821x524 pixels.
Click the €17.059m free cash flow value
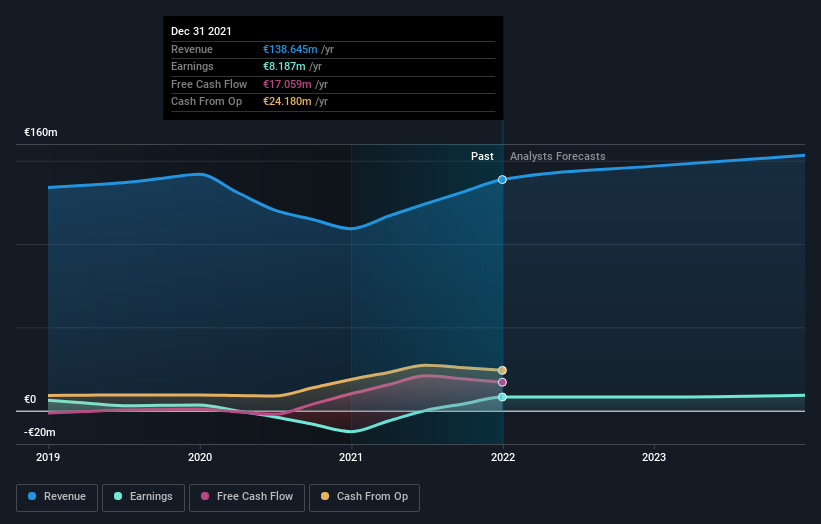tap(287, 84)
